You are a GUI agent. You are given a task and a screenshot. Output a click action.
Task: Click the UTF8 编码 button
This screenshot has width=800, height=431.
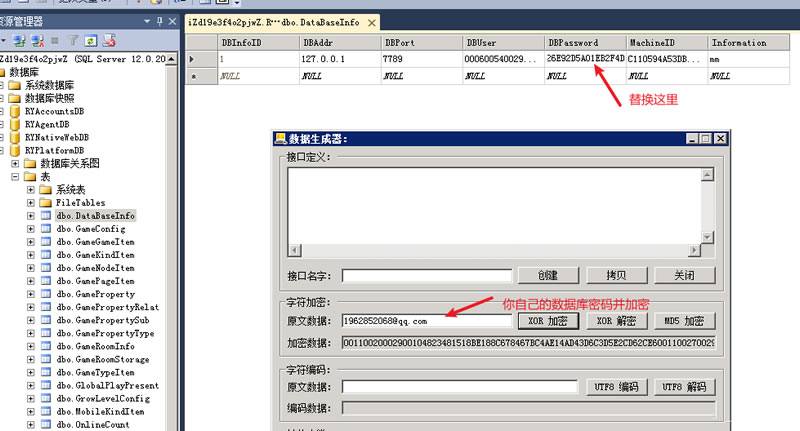(x=614, y=387)
